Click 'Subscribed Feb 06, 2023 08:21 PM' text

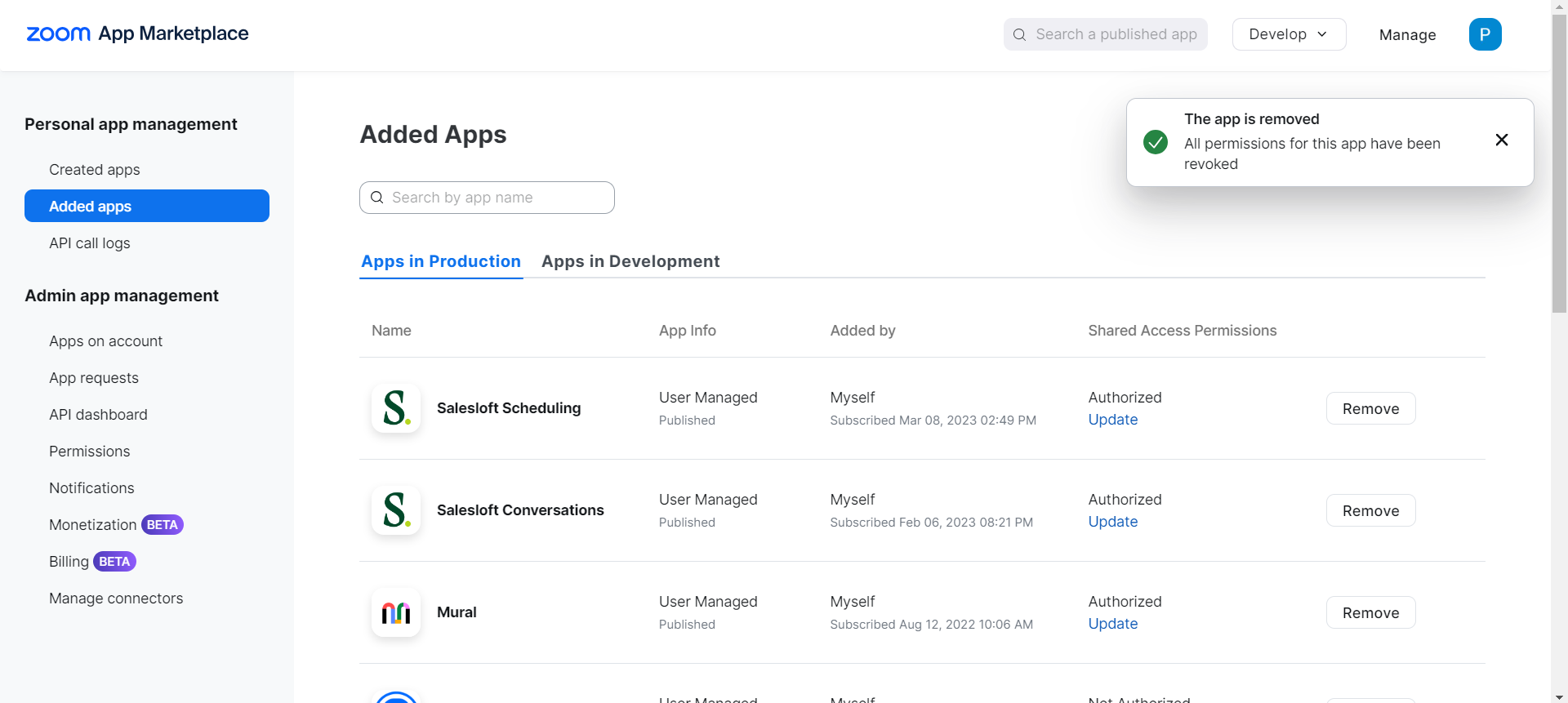coord(931,523)
